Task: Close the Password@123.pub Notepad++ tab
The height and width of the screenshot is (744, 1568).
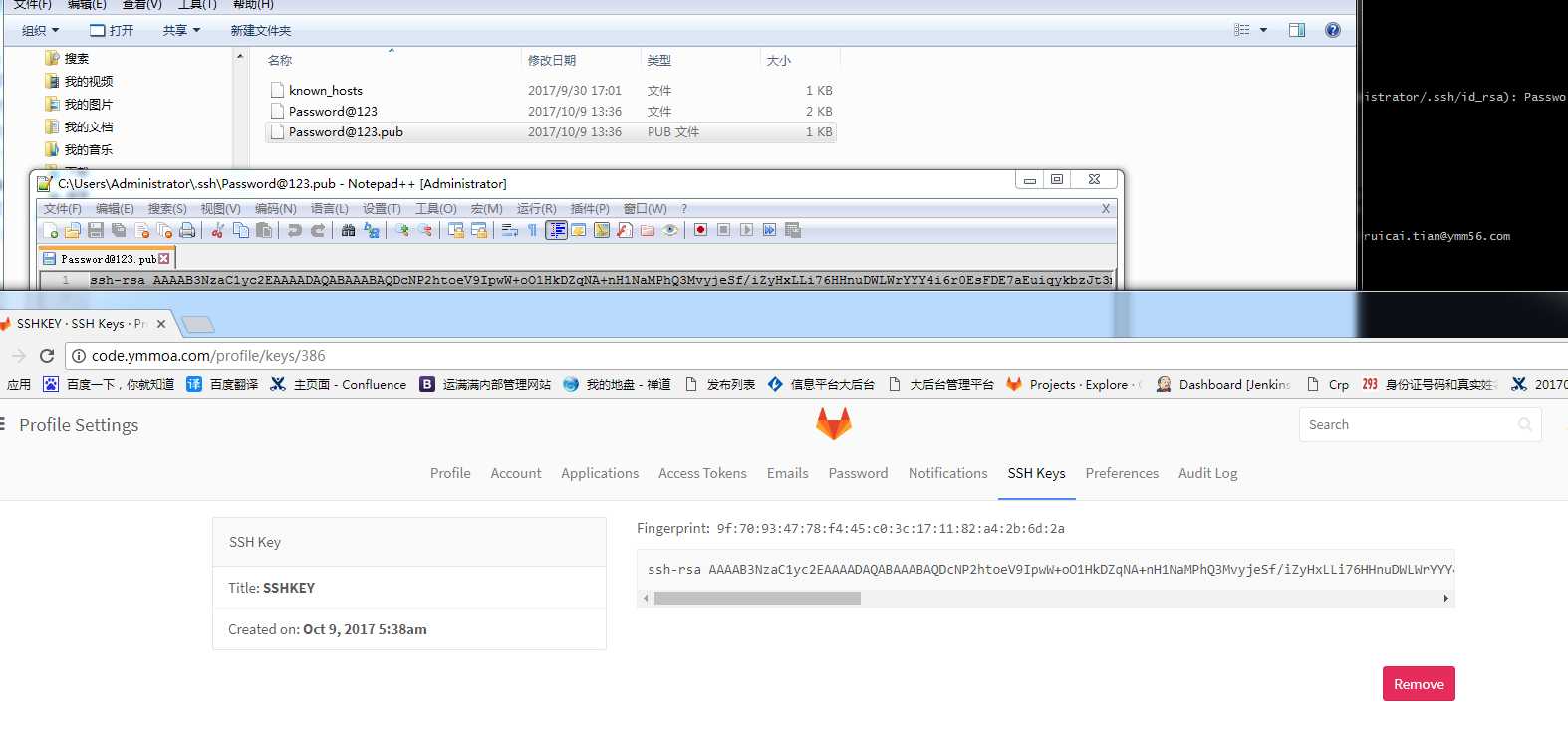Action: coord(164,258)
